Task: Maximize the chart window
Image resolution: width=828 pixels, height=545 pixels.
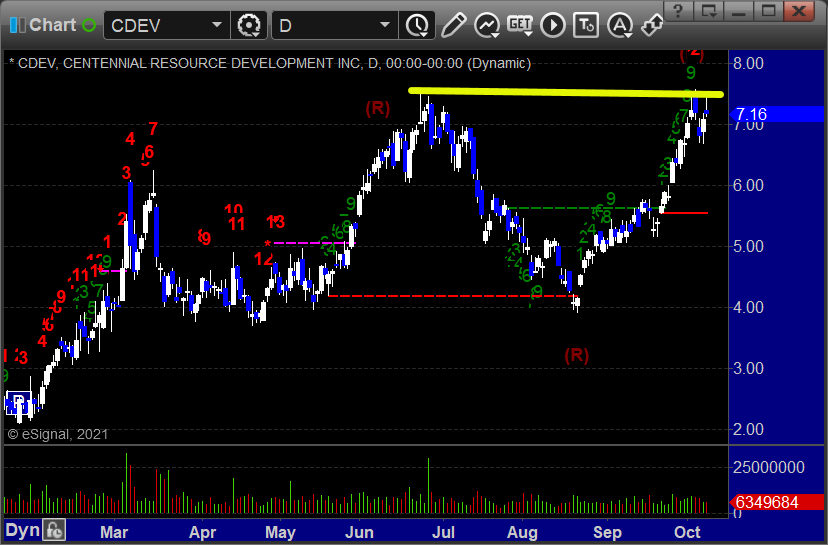Action: coord(769,11)
